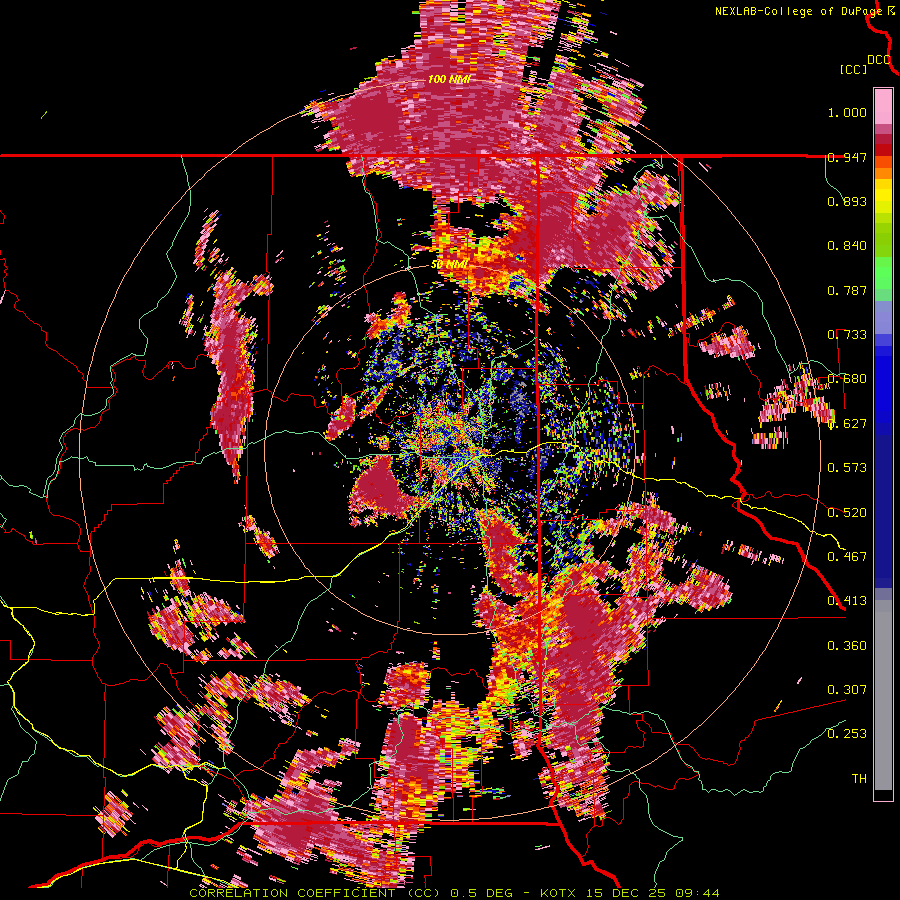
Task: Click the 0.520 scale value
Action: (x=847, y=513)
